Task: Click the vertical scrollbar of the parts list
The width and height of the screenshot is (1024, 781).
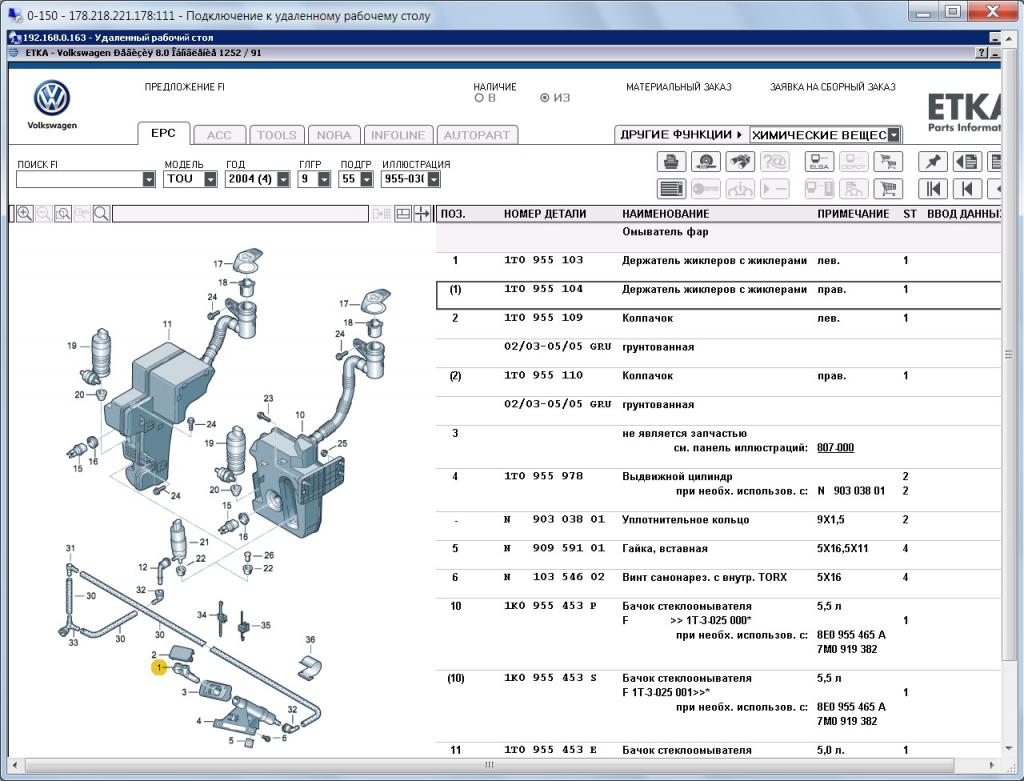Action: pos(1009,355)
